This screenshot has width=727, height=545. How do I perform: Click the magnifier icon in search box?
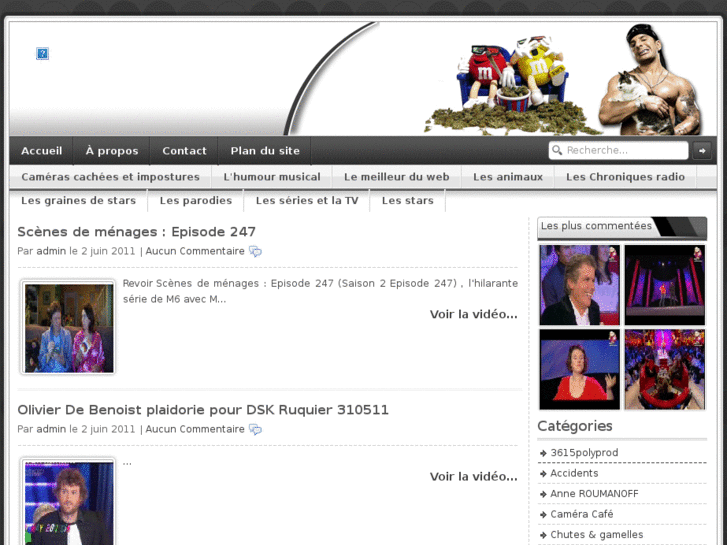click(x=557, y=150)
